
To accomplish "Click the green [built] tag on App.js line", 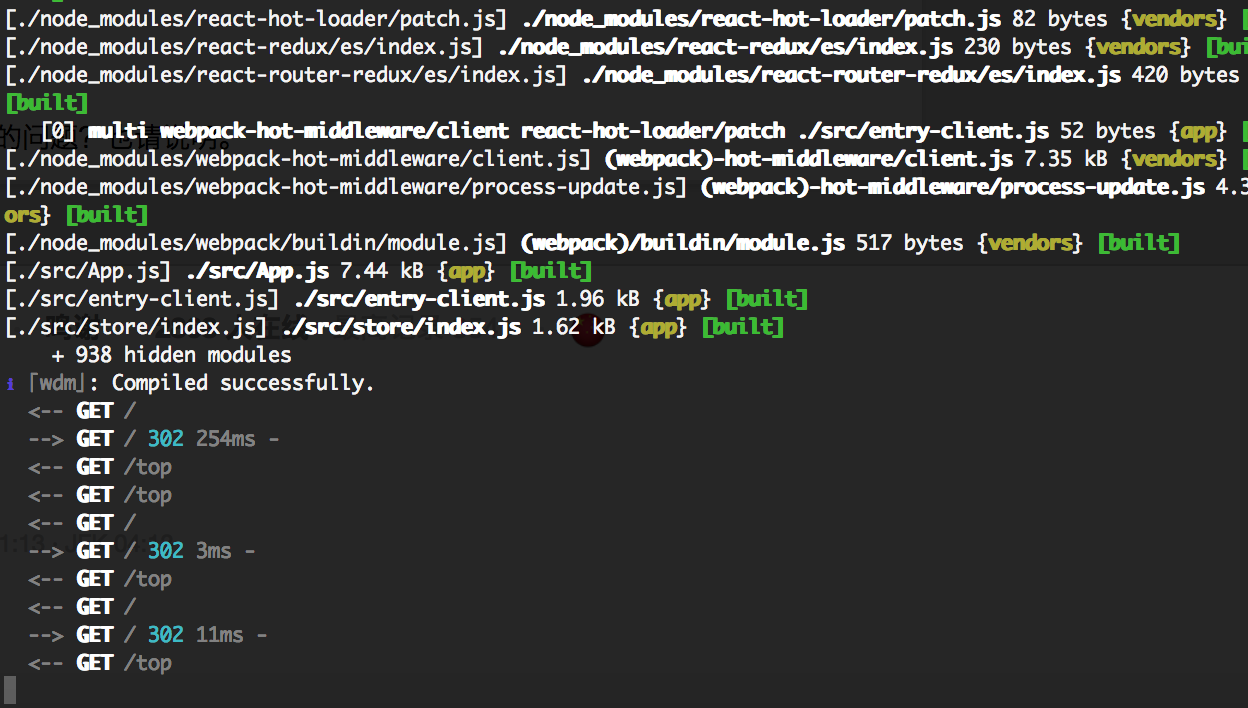I will pyautogui.click(x=550, y=270).
